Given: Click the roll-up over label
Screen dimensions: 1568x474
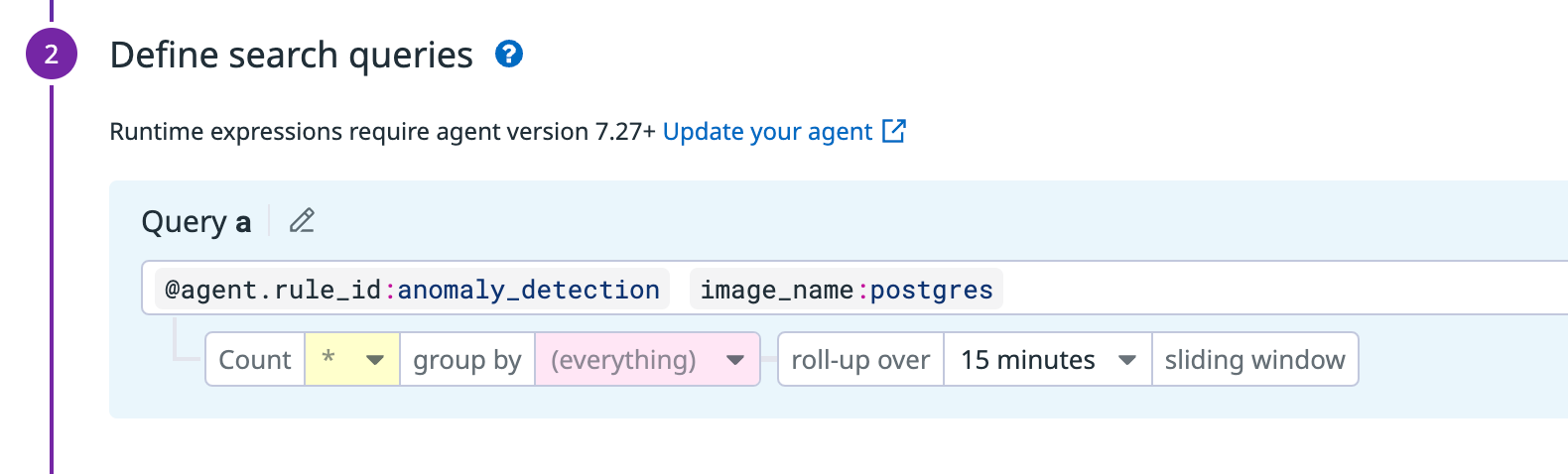Looking at the screenshot, I should pyautogui.click(x=860, y=359).
